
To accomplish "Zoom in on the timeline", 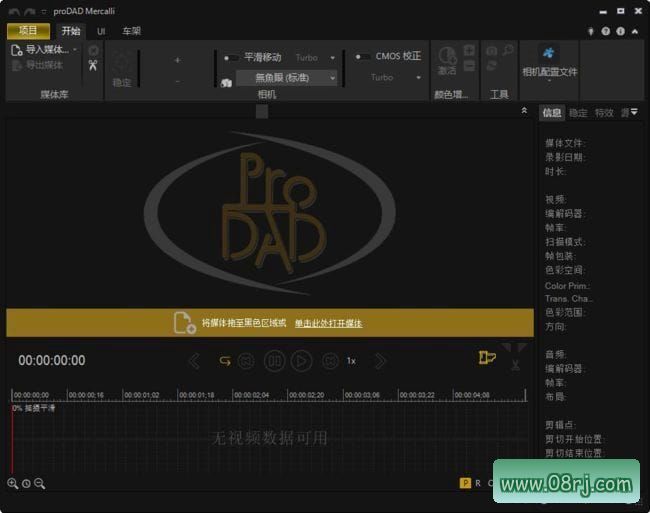I will [x=12, y=483].
